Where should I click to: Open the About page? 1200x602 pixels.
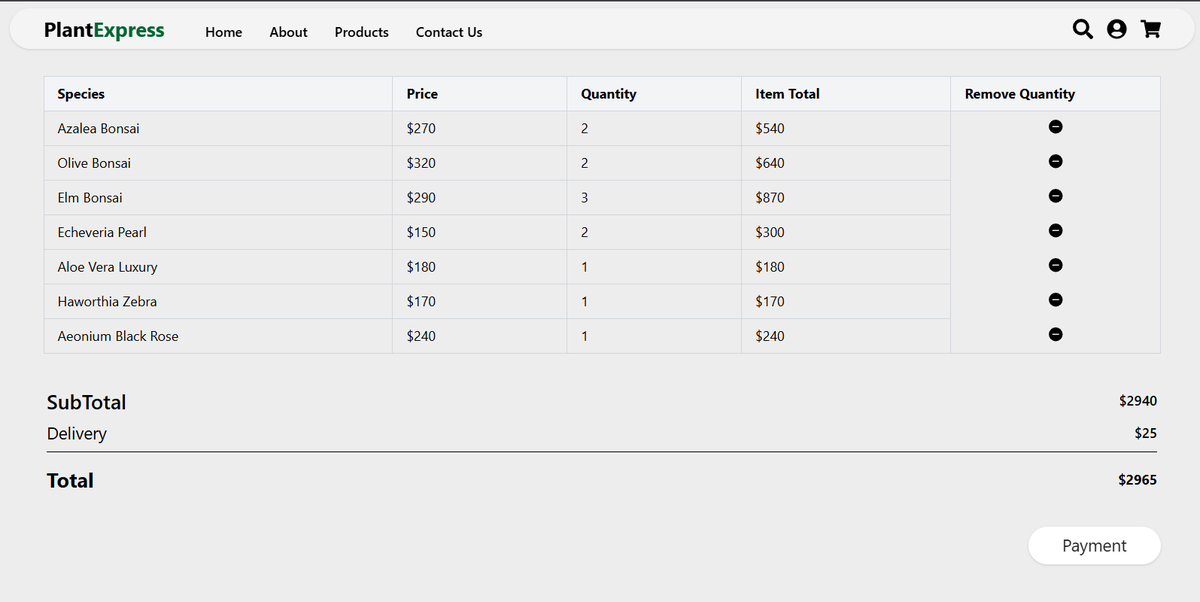pyautogui.click(x=288, y=32)
